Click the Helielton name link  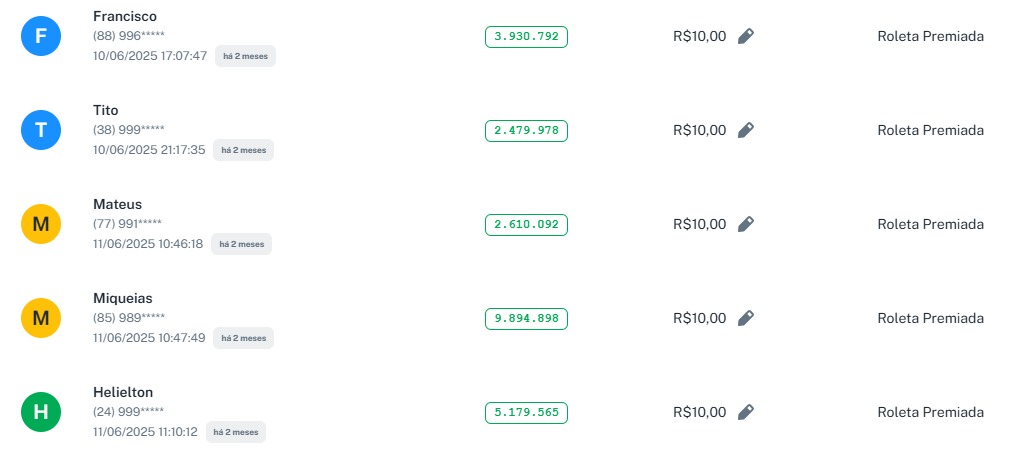click(x=123, y=392)
